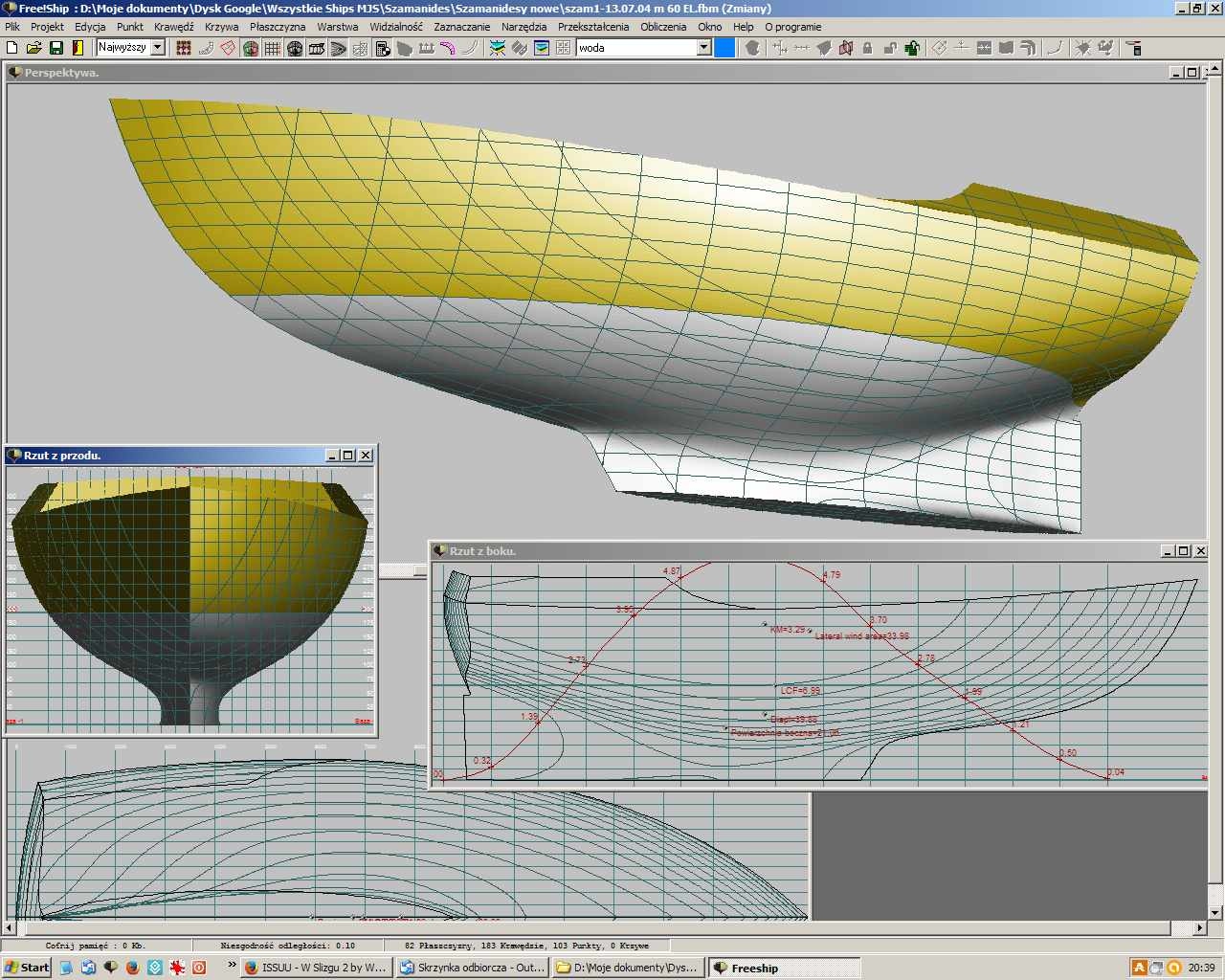The image size is (1225, 980).
Task: Click the taskbar overflow chevron beside quick launch
Action: pyautogui.click(x=232, y=967)
